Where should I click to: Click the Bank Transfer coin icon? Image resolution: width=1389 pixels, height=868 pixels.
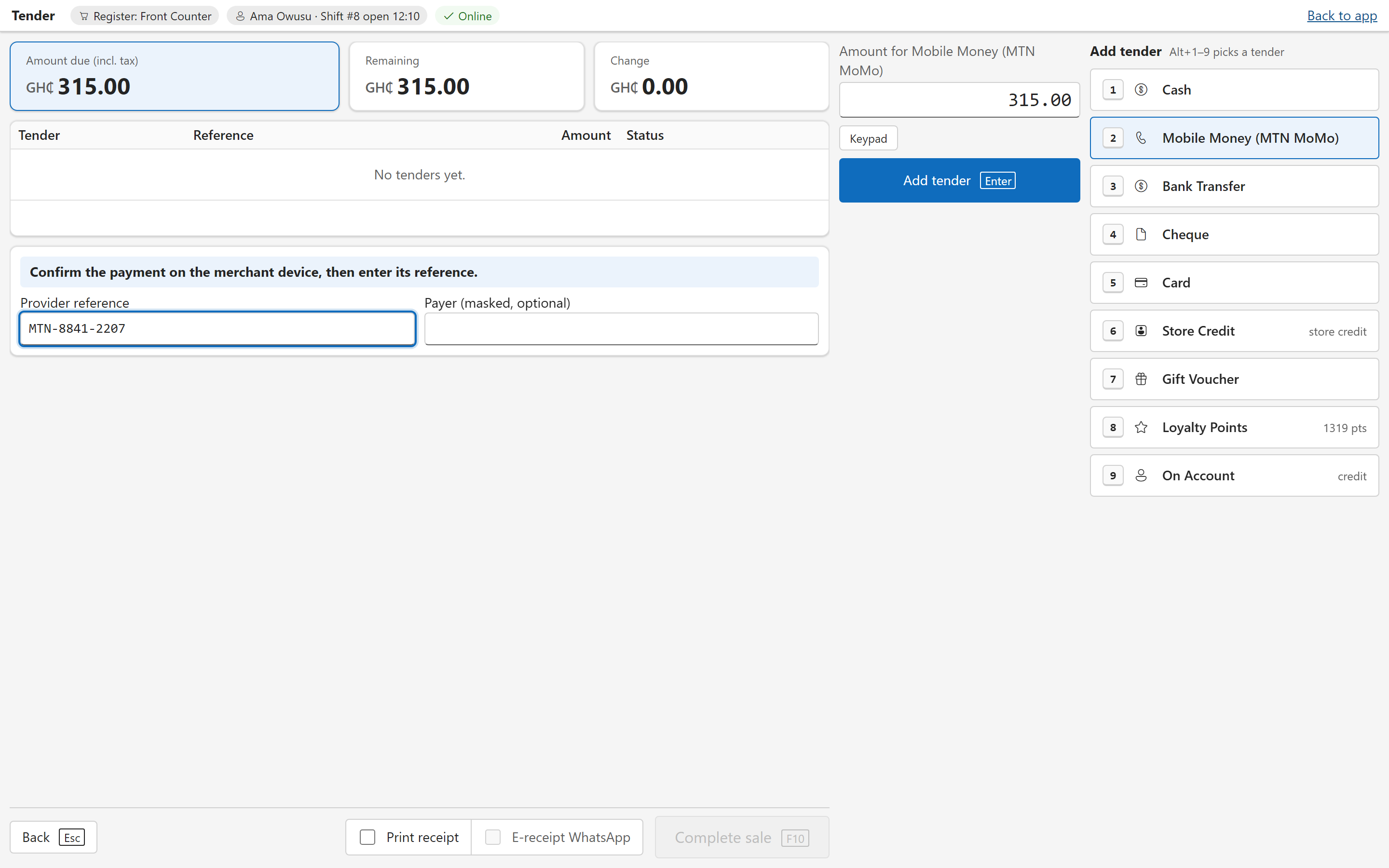point(1141,186)
